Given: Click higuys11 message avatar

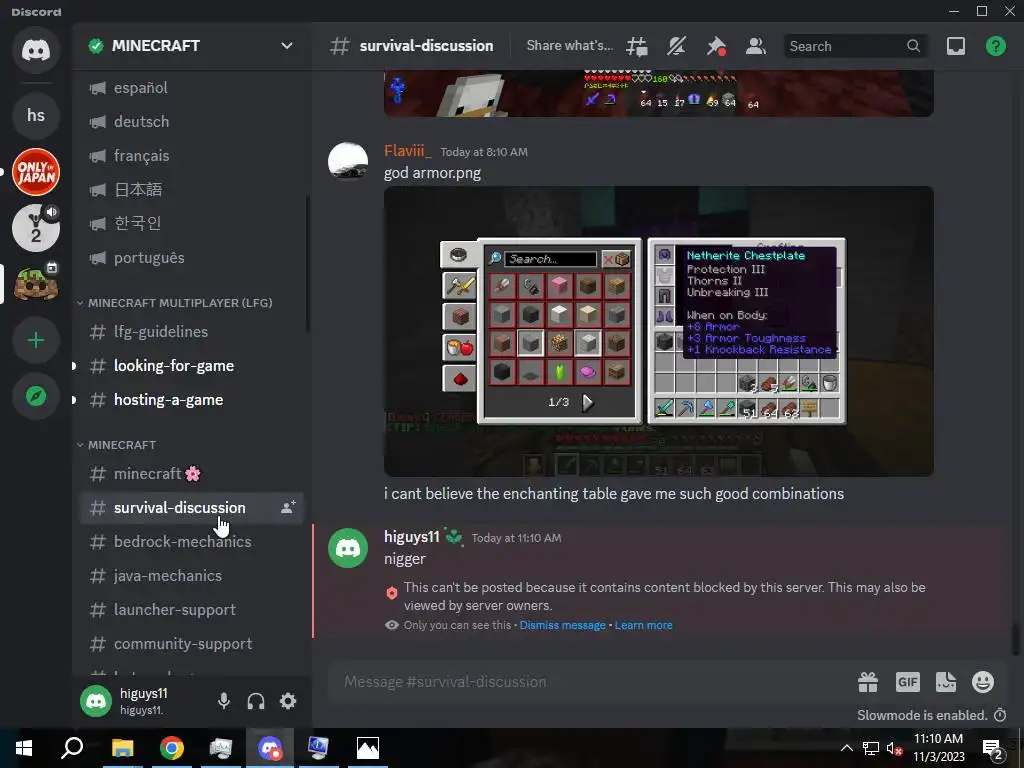Looking at the screenshot, I should pos(347,548).
